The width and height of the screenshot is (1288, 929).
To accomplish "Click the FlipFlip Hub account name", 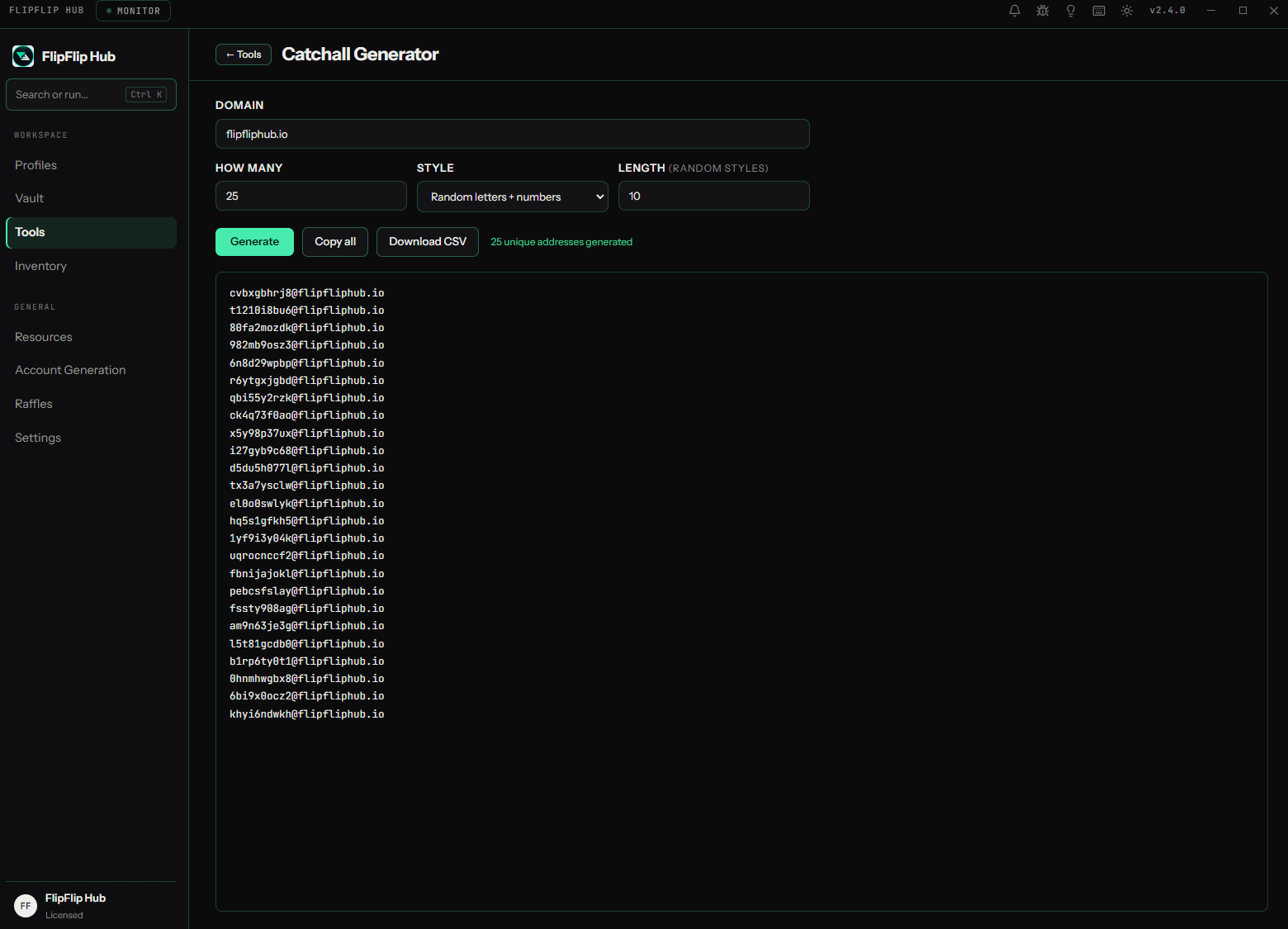I will pos(75,898).
